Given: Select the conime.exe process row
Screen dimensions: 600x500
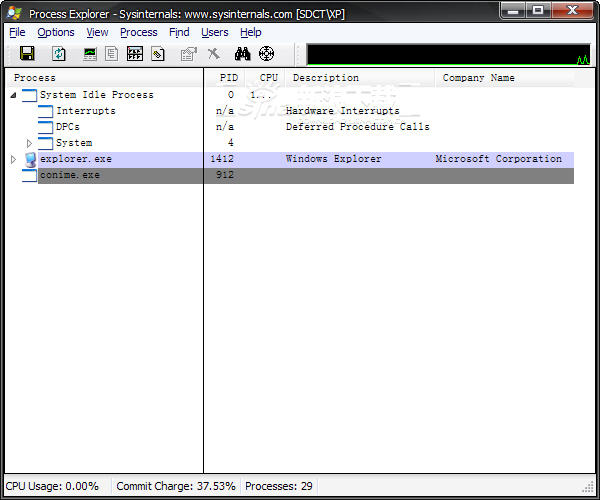Looking at the screenshot, I should click(291, 175).
